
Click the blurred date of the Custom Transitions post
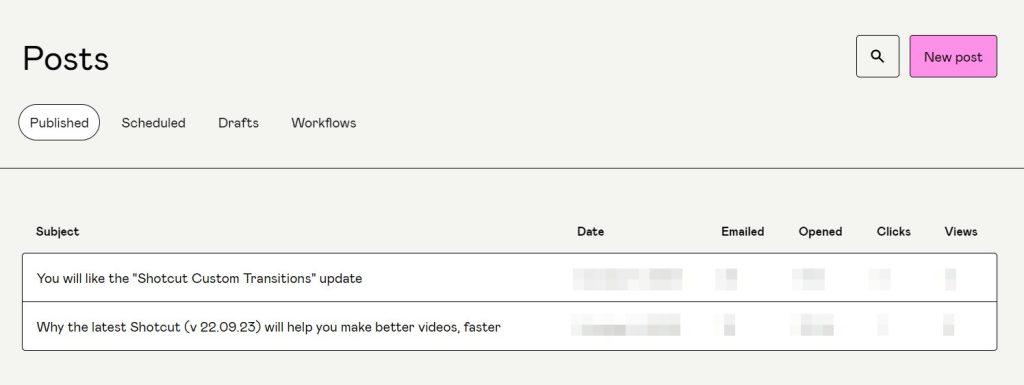[628, 279]
